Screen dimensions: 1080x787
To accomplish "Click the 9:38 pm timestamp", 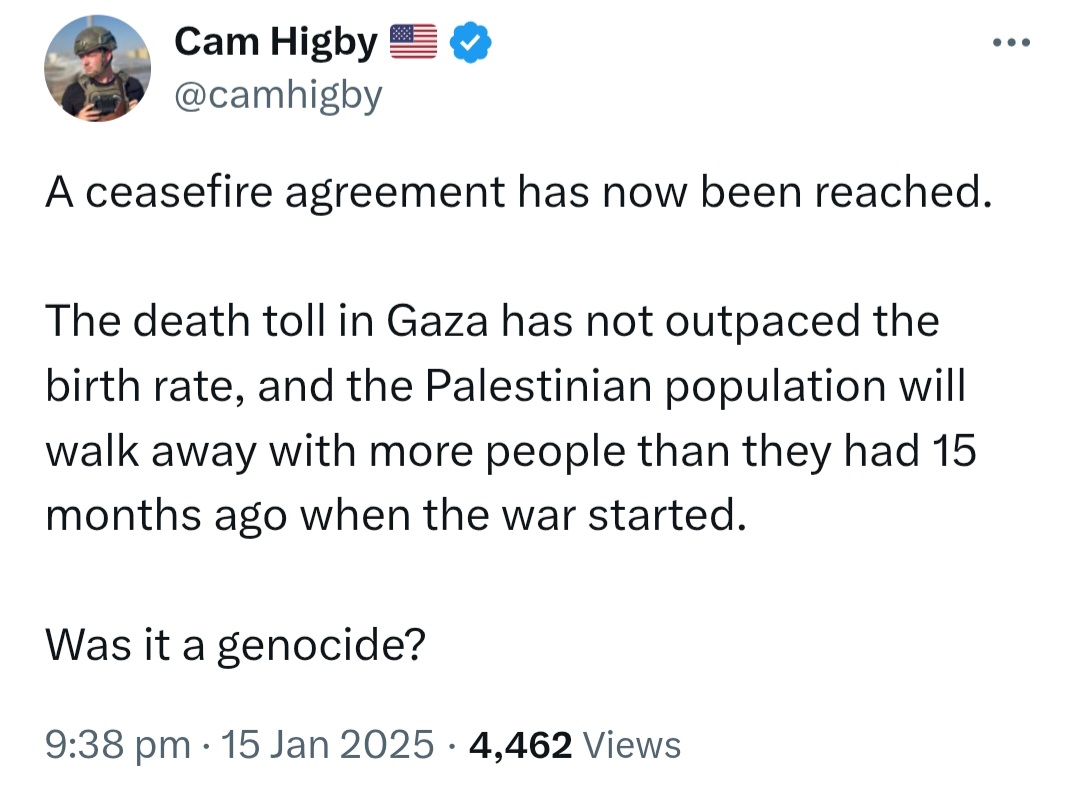I will click(118, 745).
